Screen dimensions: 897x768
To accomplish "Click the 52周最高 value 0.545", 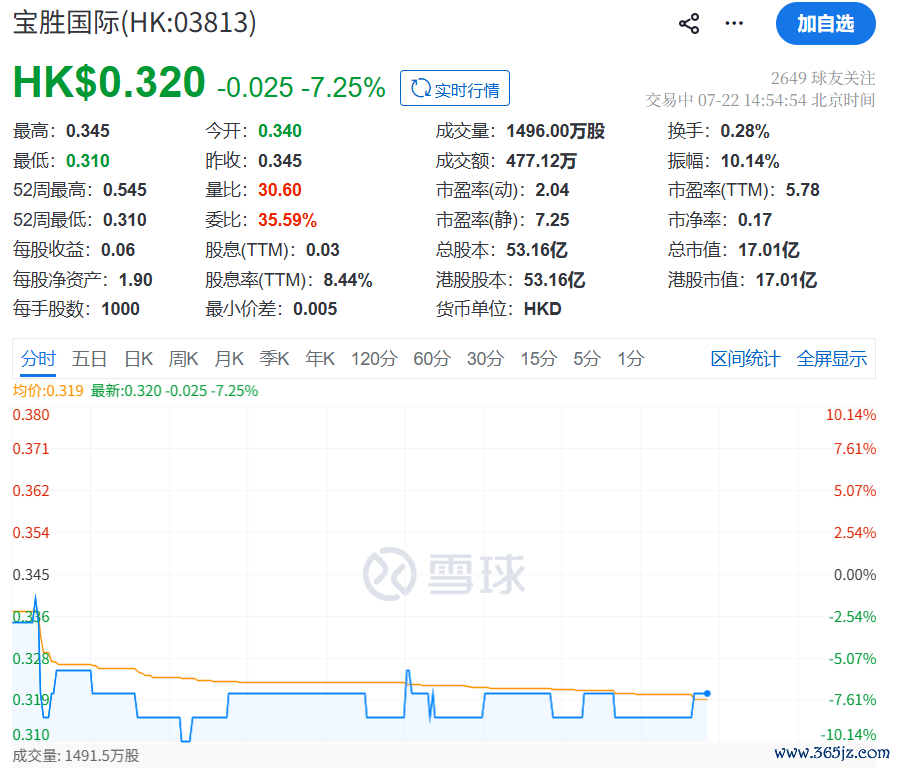I will 125,190.
